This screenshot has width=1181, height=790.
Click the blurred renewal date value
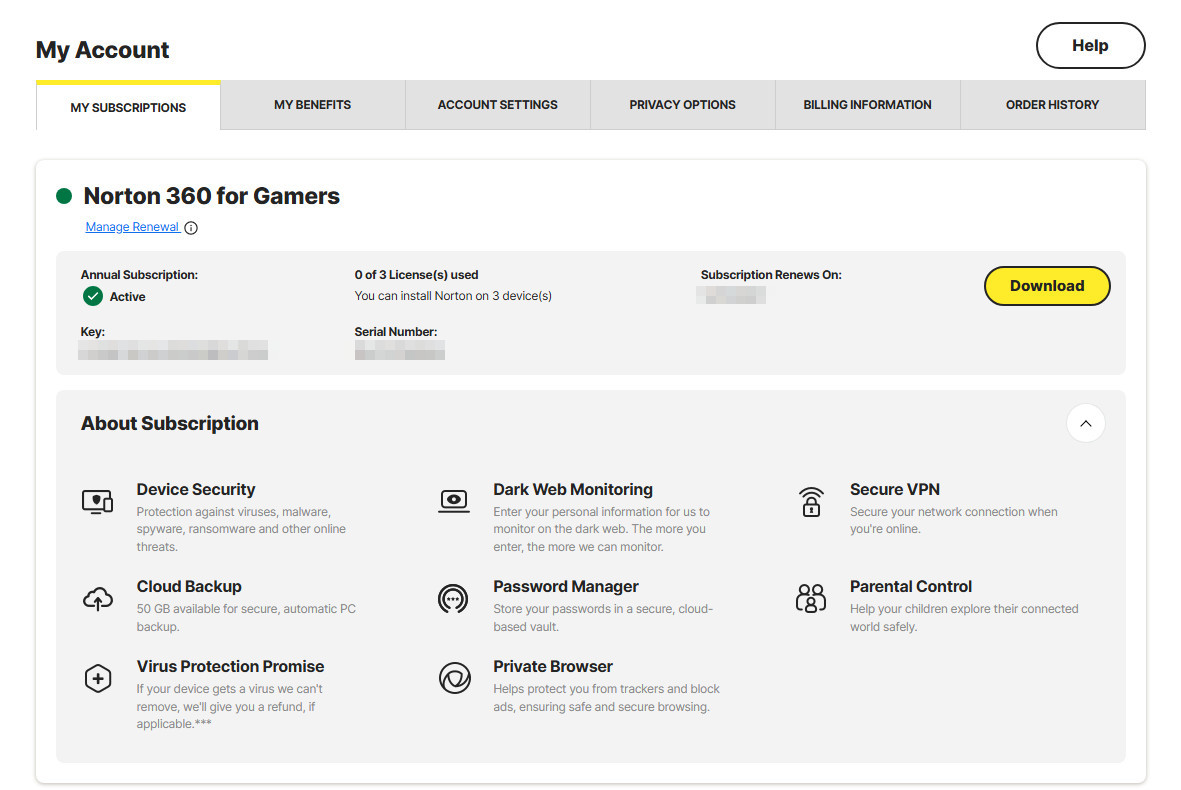click(731, 294)
